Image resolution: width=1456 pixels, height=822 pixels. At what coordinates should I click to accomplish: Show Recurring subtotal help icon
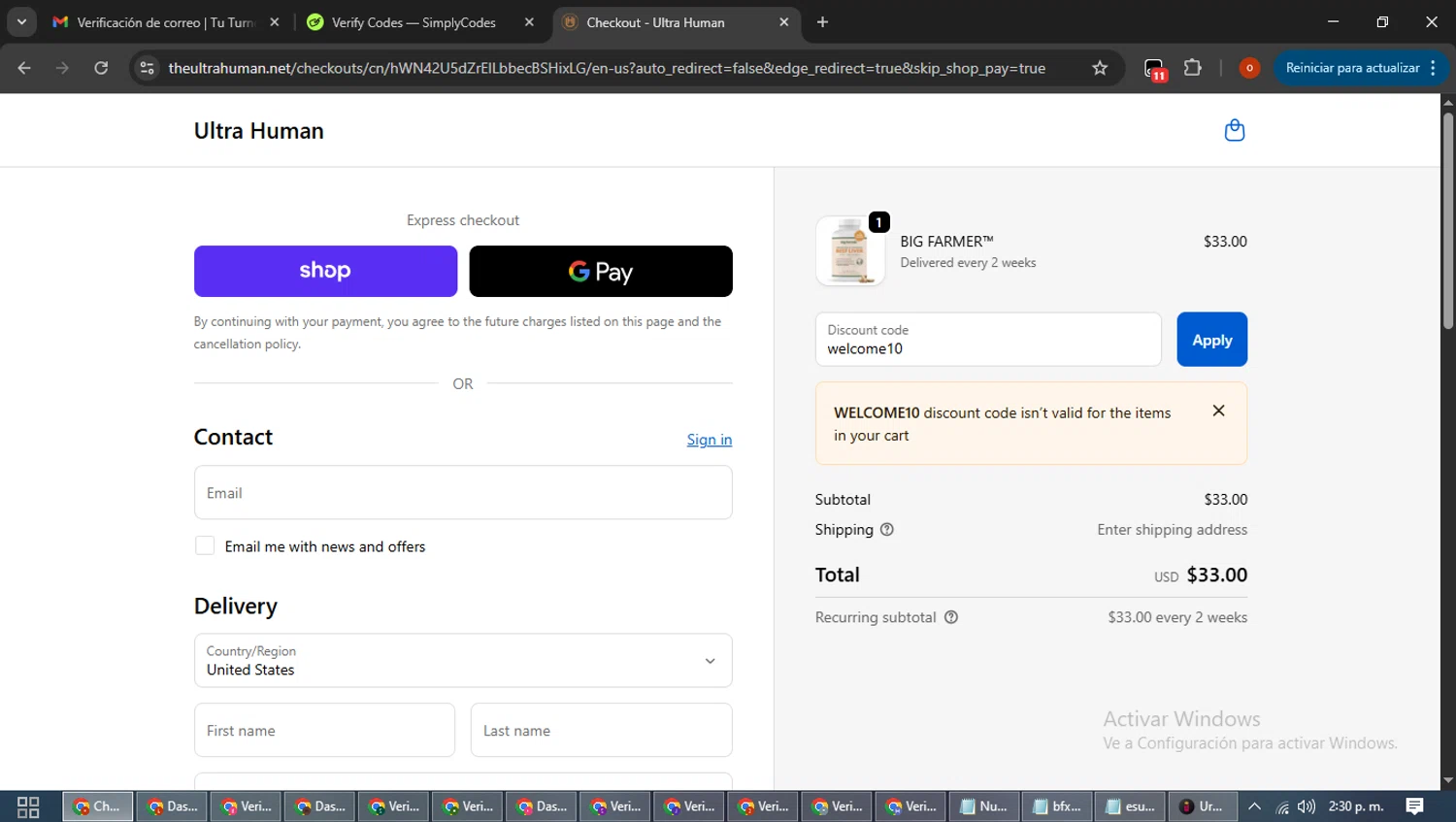coord(951,617)
